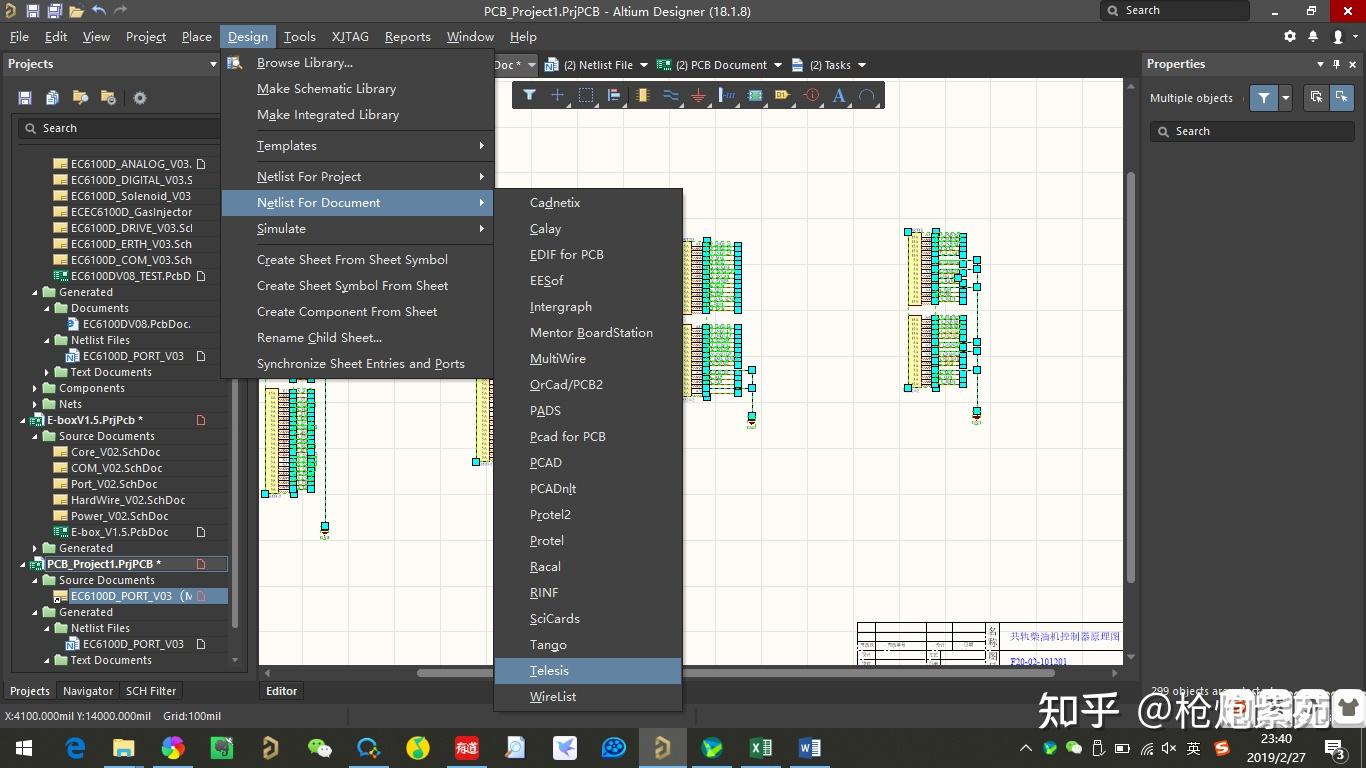Pin the Properties panel

1335,64
